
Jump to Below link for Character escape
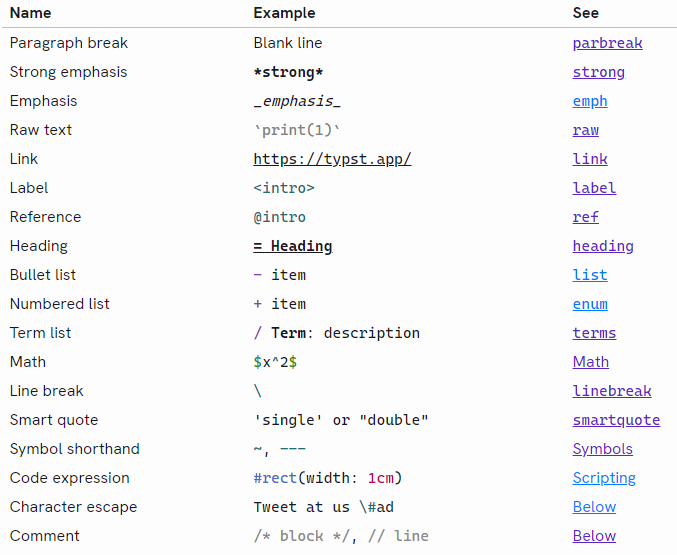(x=594, y=507)
